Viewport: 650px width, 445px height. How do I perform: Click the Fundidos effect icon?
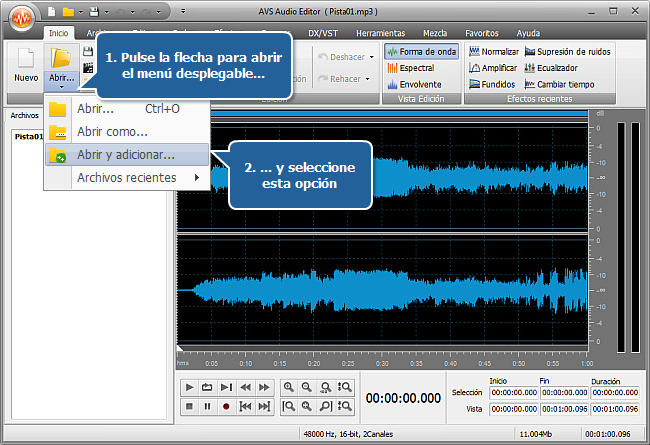pos(474,84)
